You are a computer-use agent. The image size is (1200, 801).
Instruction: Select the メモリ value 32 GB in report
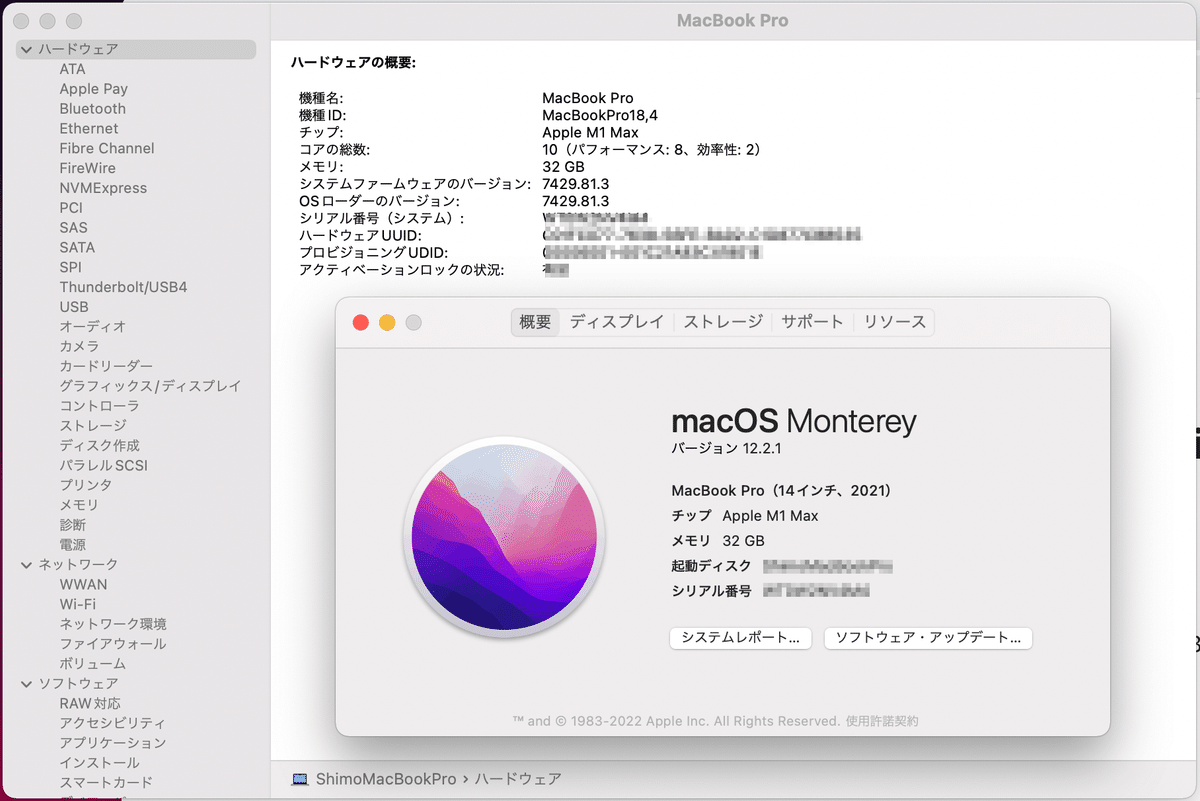point(563,167)
